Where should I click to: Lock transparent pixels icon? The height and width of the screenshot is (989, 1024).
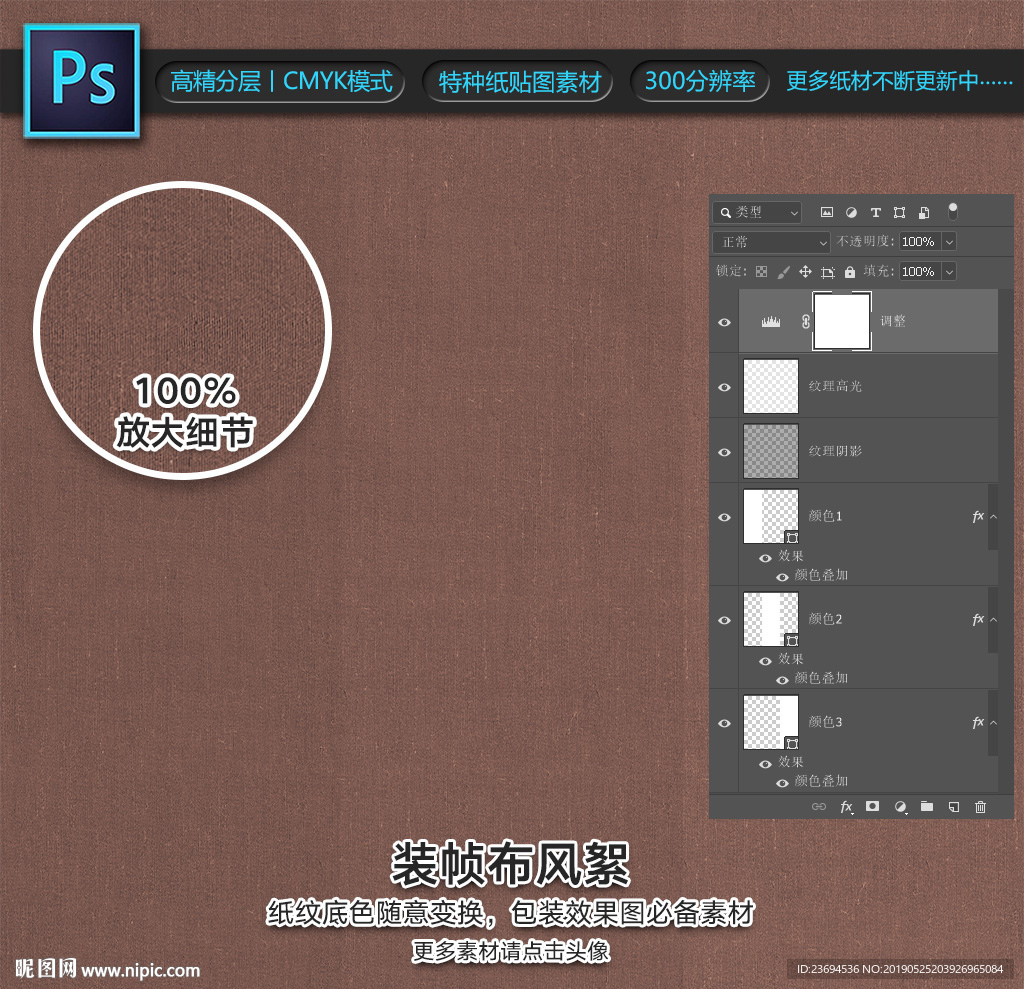coord(761,272)
